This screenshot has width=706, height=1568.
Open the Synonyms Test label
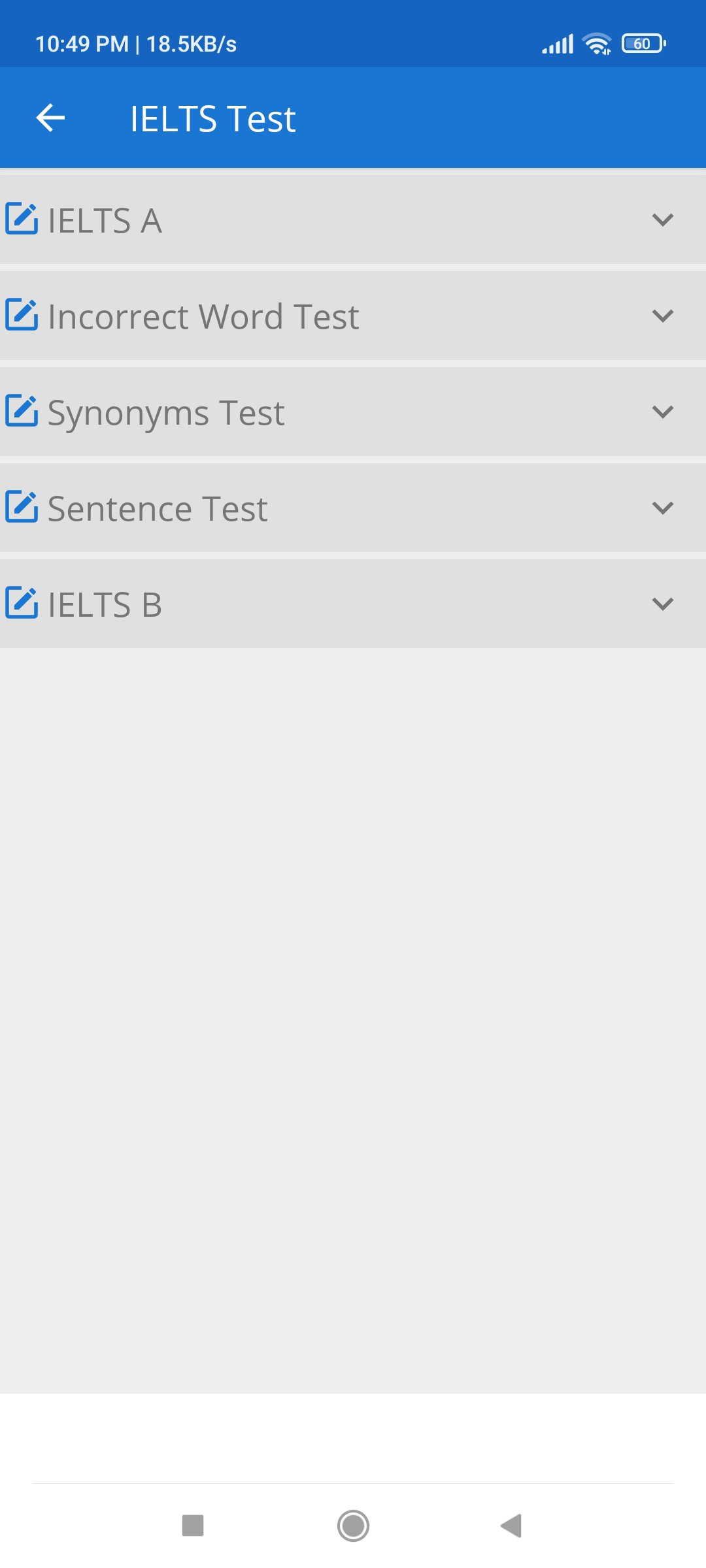pyautogui.click(x=166, y=413)
